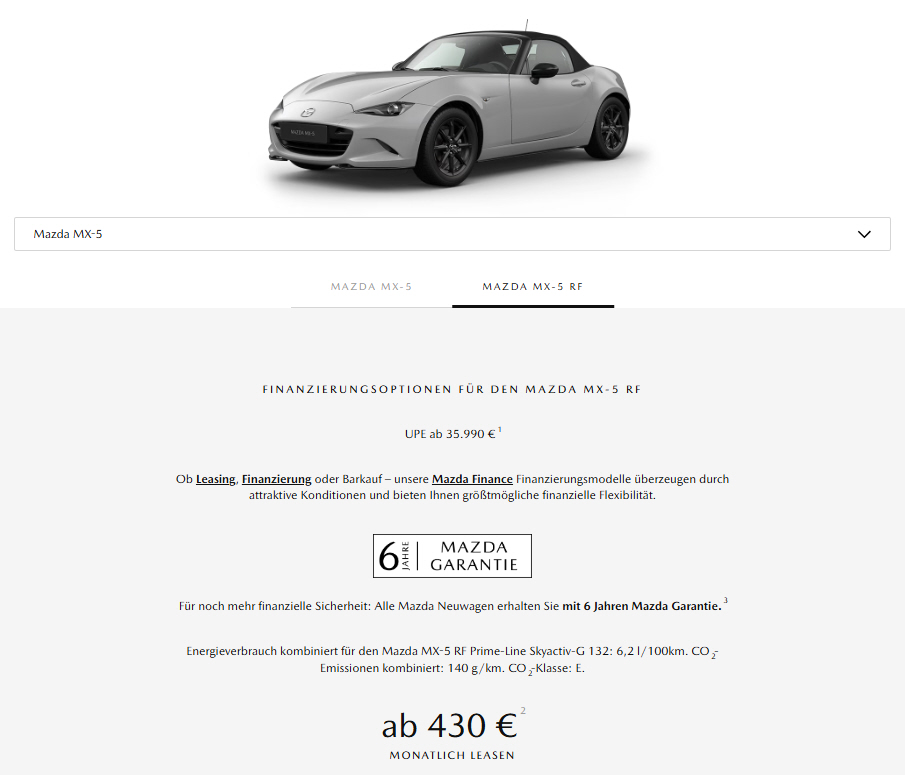Click footnote 3 after Mazda Garantie text
Image resolution: width=905 pixels, height=775 pixels.
(x=726, y=601)
